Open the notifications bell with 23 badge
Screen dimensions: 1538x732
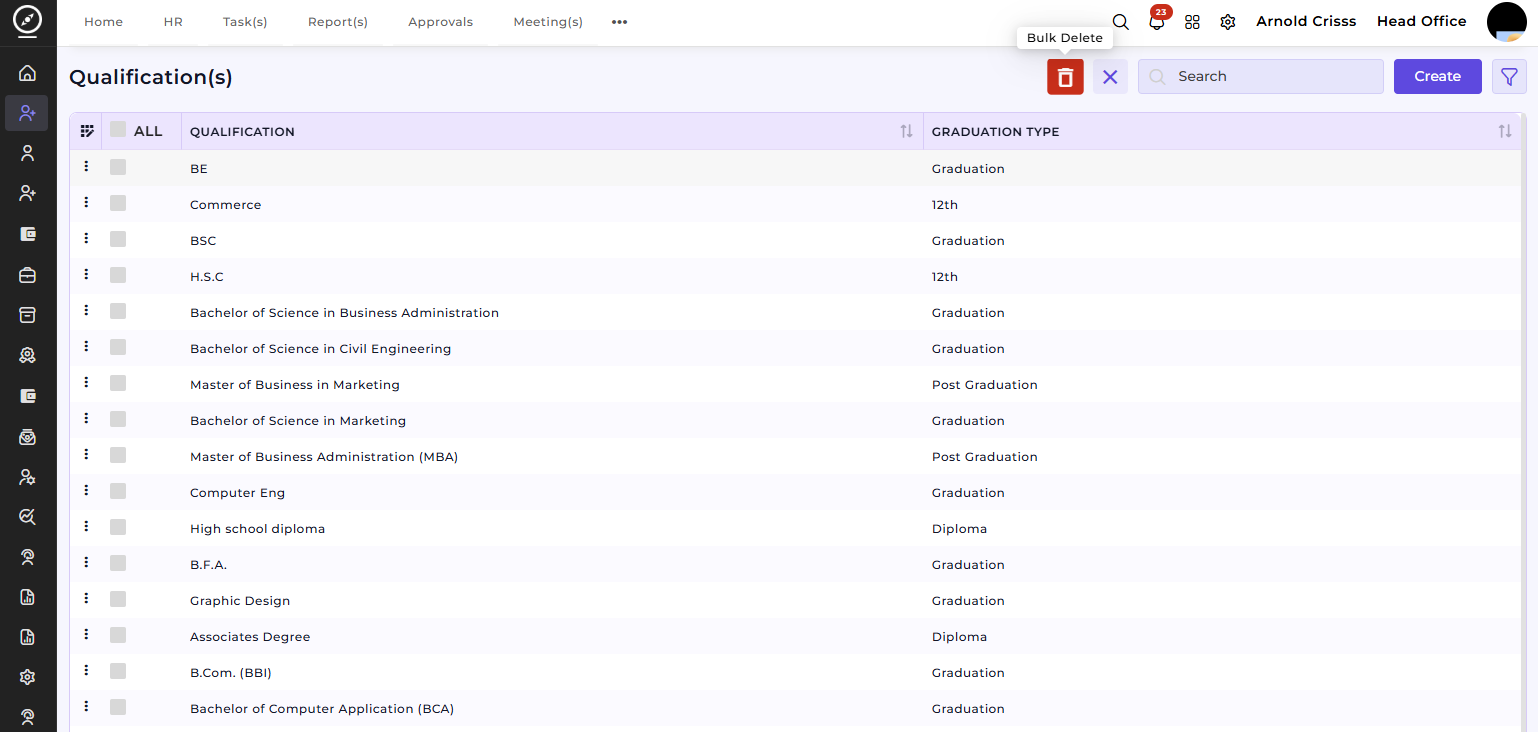click(x=1157, y=22)
